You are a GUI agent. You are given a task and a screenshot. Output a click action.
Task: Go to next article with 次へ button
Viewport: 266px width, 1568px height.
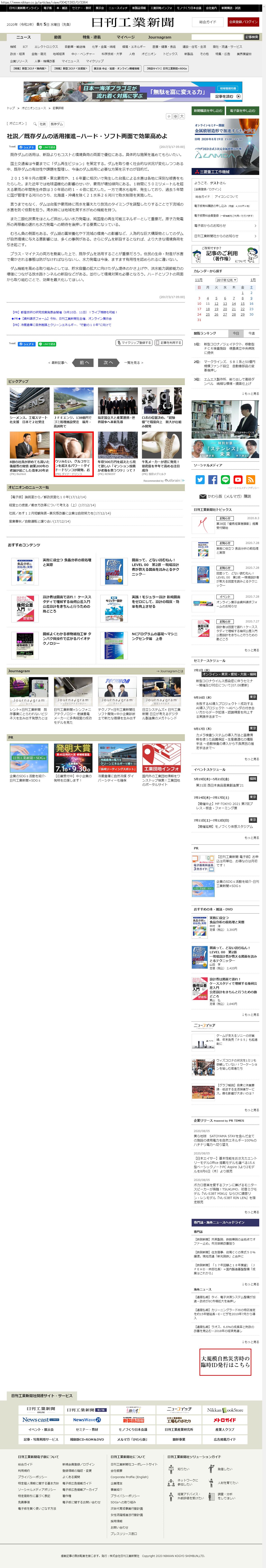click(108, 362)
